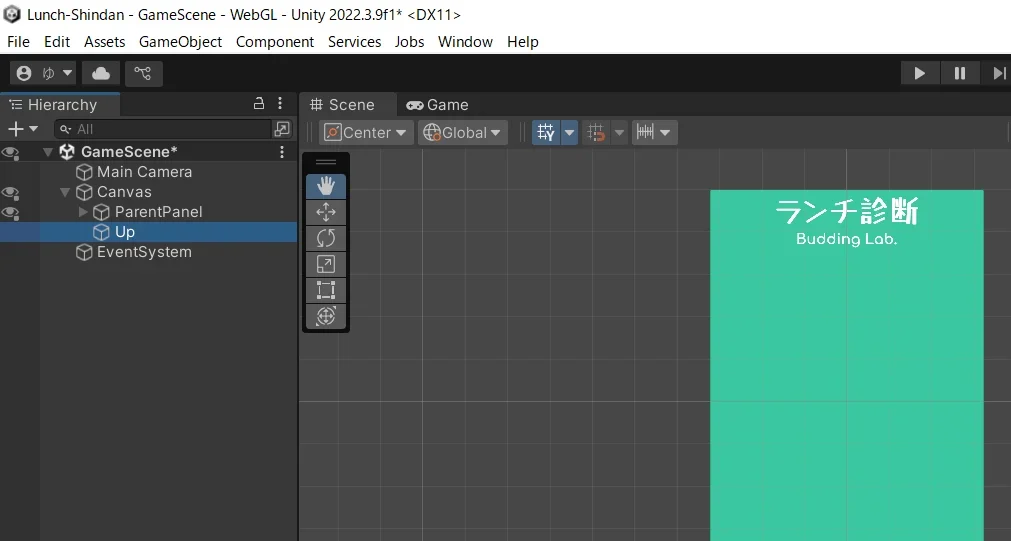Open the snap increment settings dropdown
This screenshot has height=541, width=1011.
654,132
